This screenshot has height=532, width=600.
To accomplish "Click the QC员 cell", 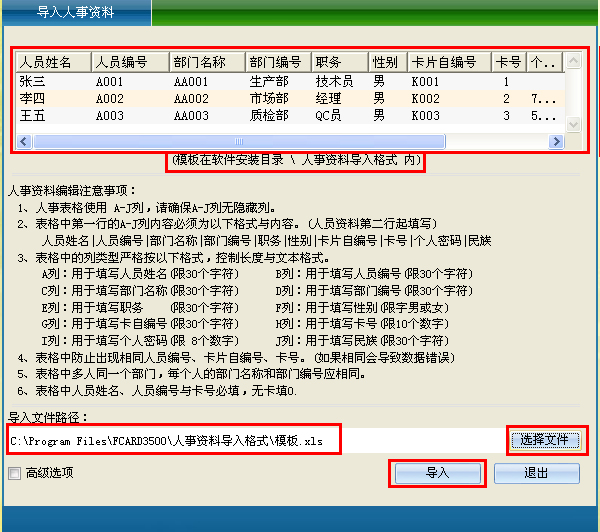I will pos(328,116).
